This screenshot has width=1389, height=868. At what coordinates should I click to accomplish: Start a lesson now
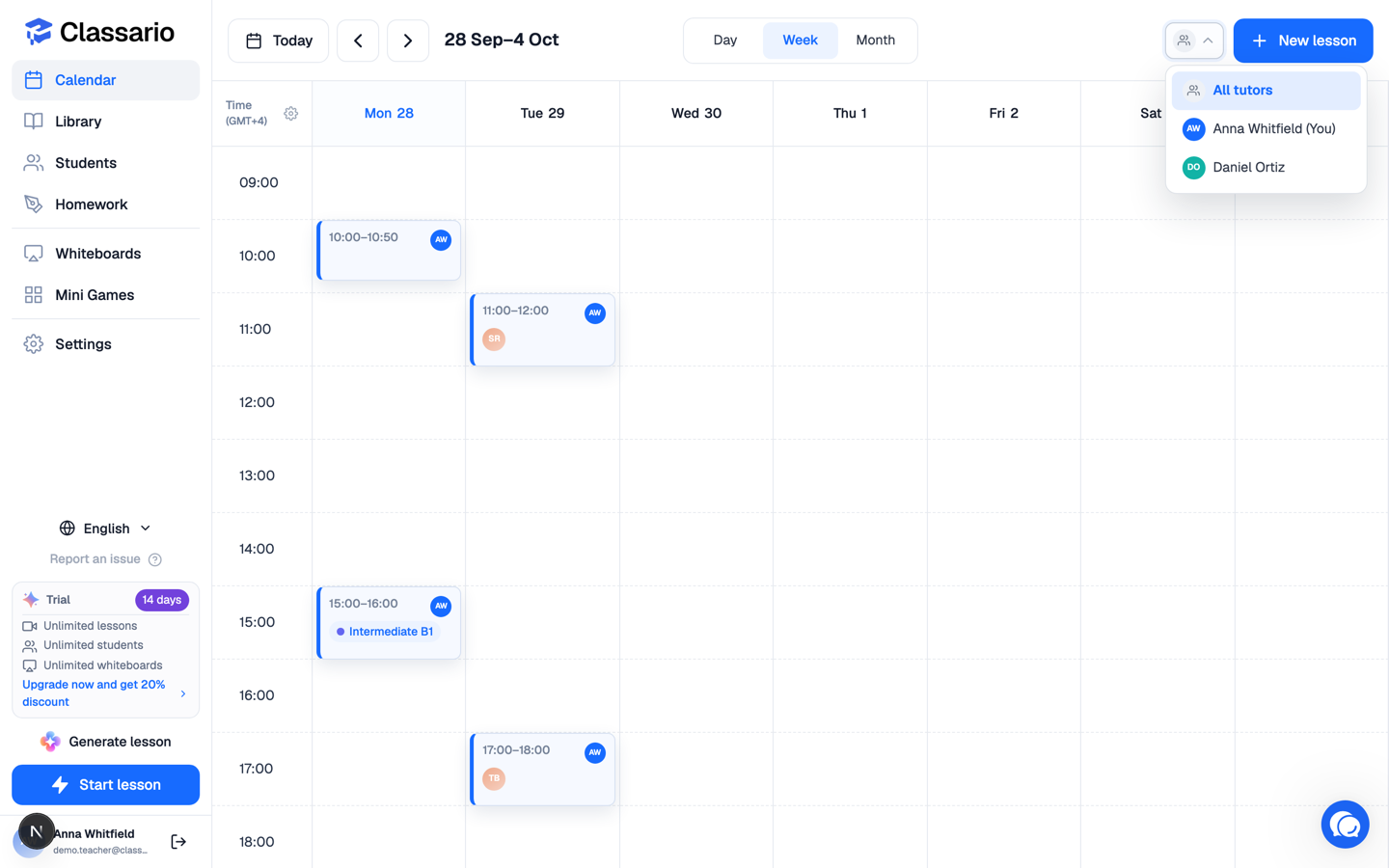click(105, 785)
